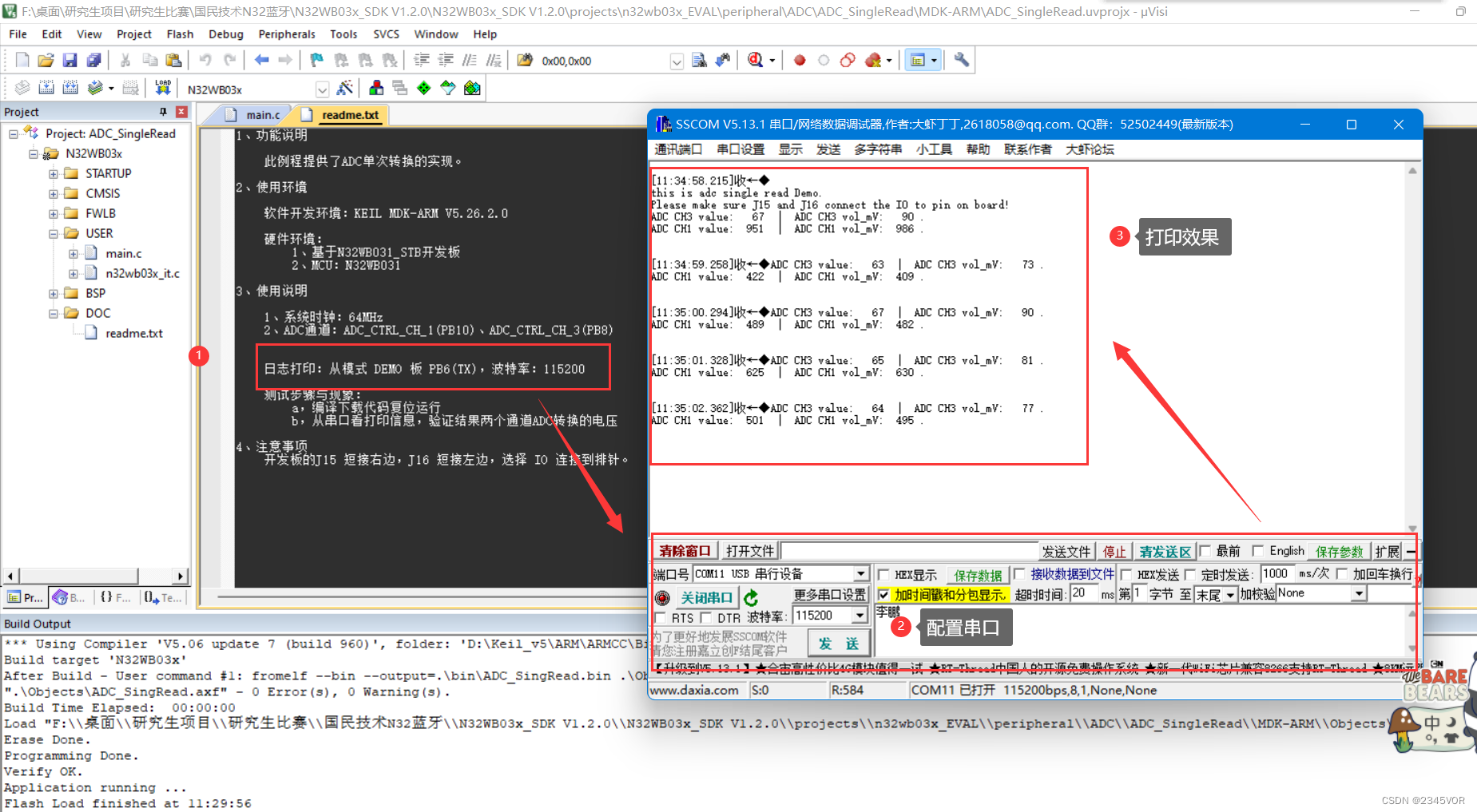Click the red port status indicator in SSCOM
Screen dimensions: 1477x812
[662, 597]
